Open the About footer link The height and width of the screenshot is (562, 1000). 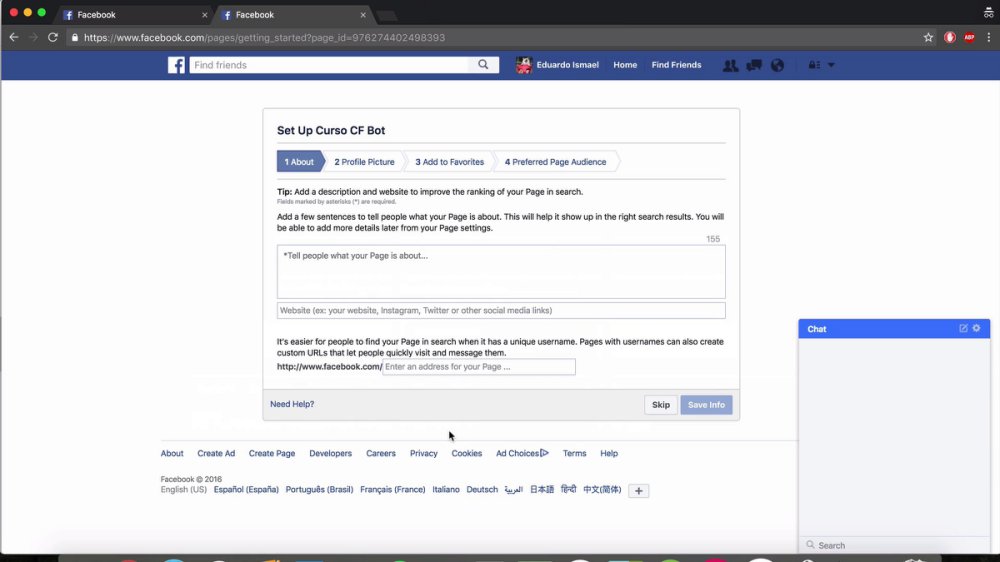[172, 454]
